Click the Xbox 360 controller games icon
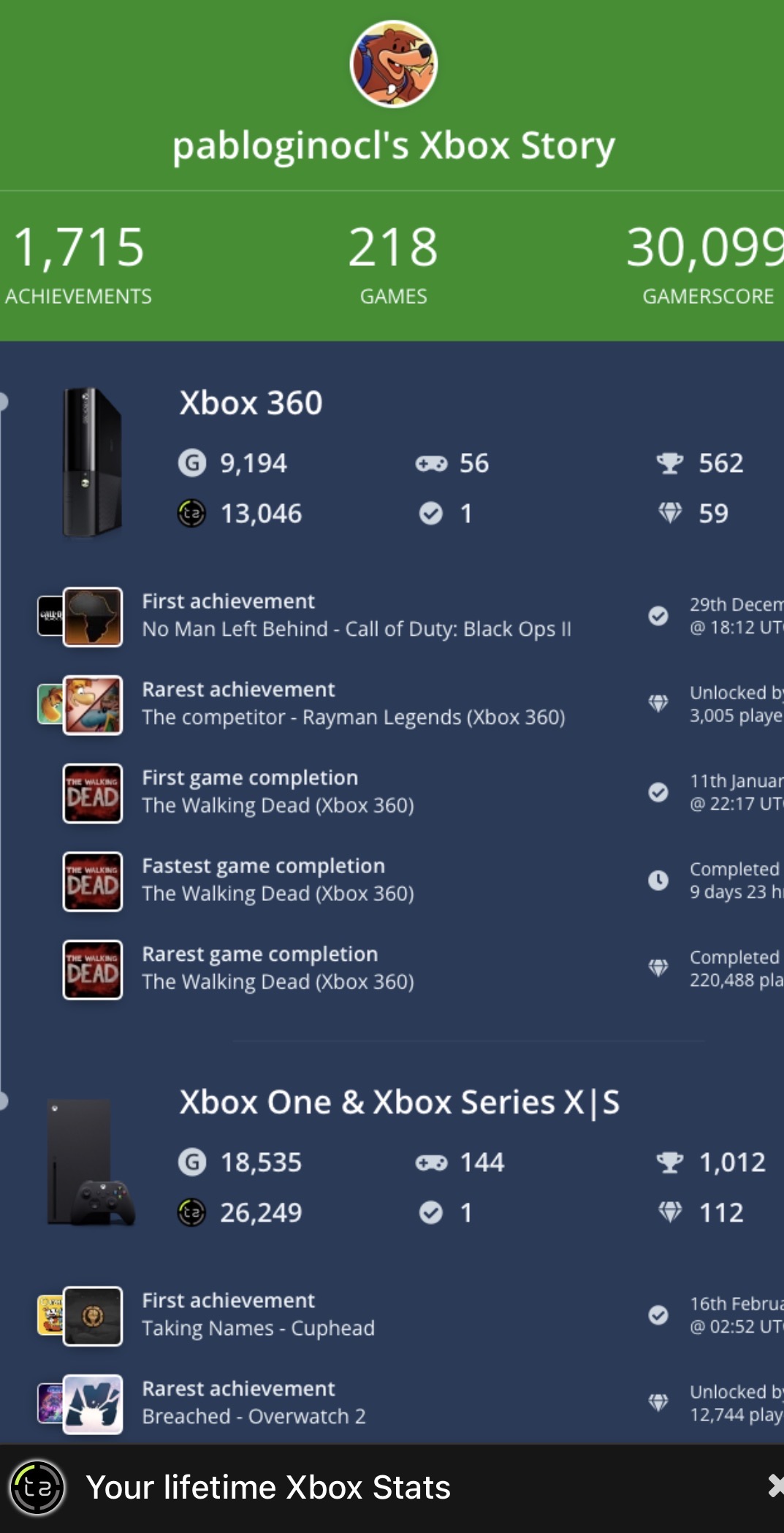 pyautogui.click(x=431, y=463)
